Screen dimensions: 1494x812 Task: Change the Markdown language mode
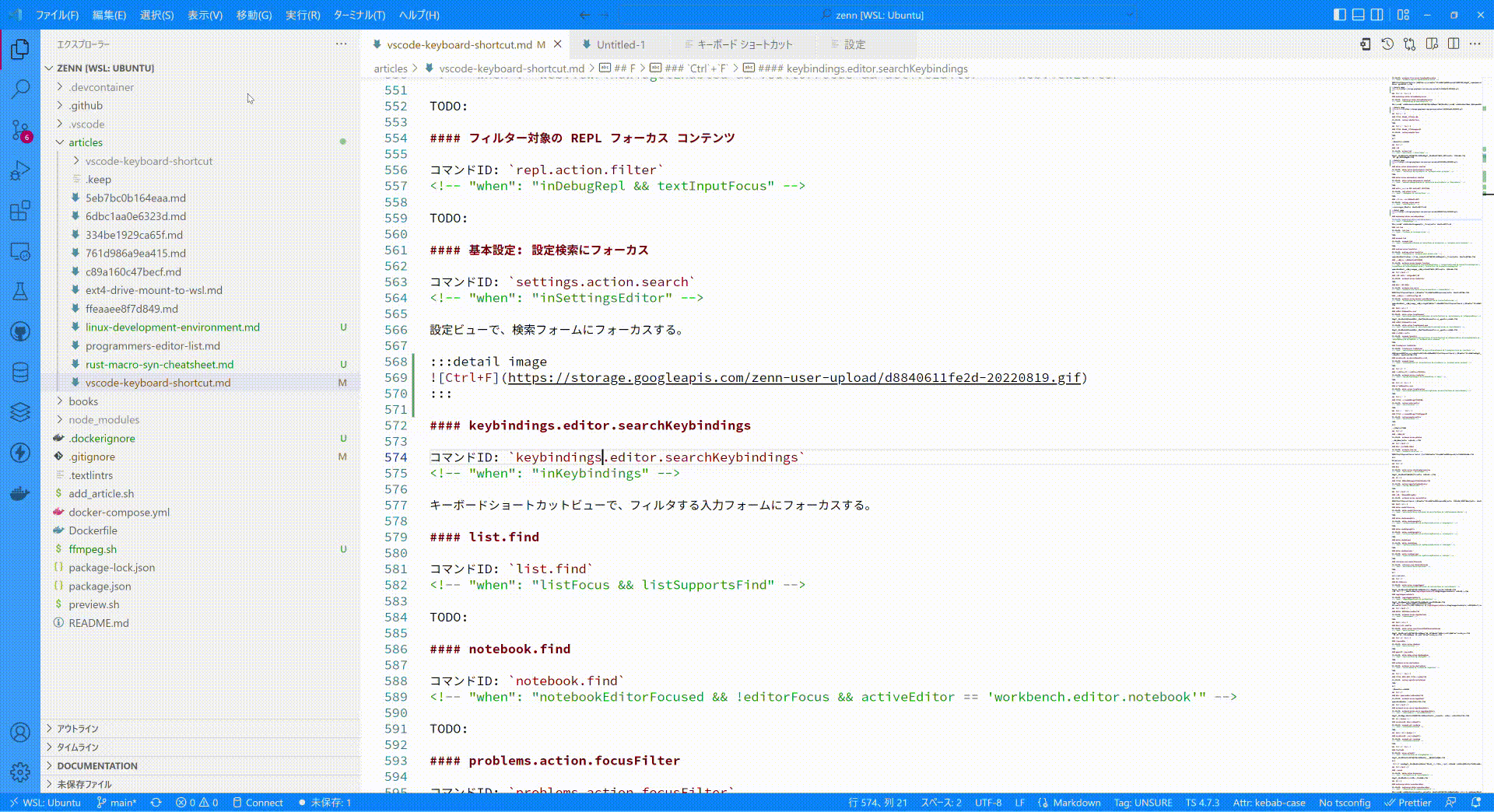1076,803
